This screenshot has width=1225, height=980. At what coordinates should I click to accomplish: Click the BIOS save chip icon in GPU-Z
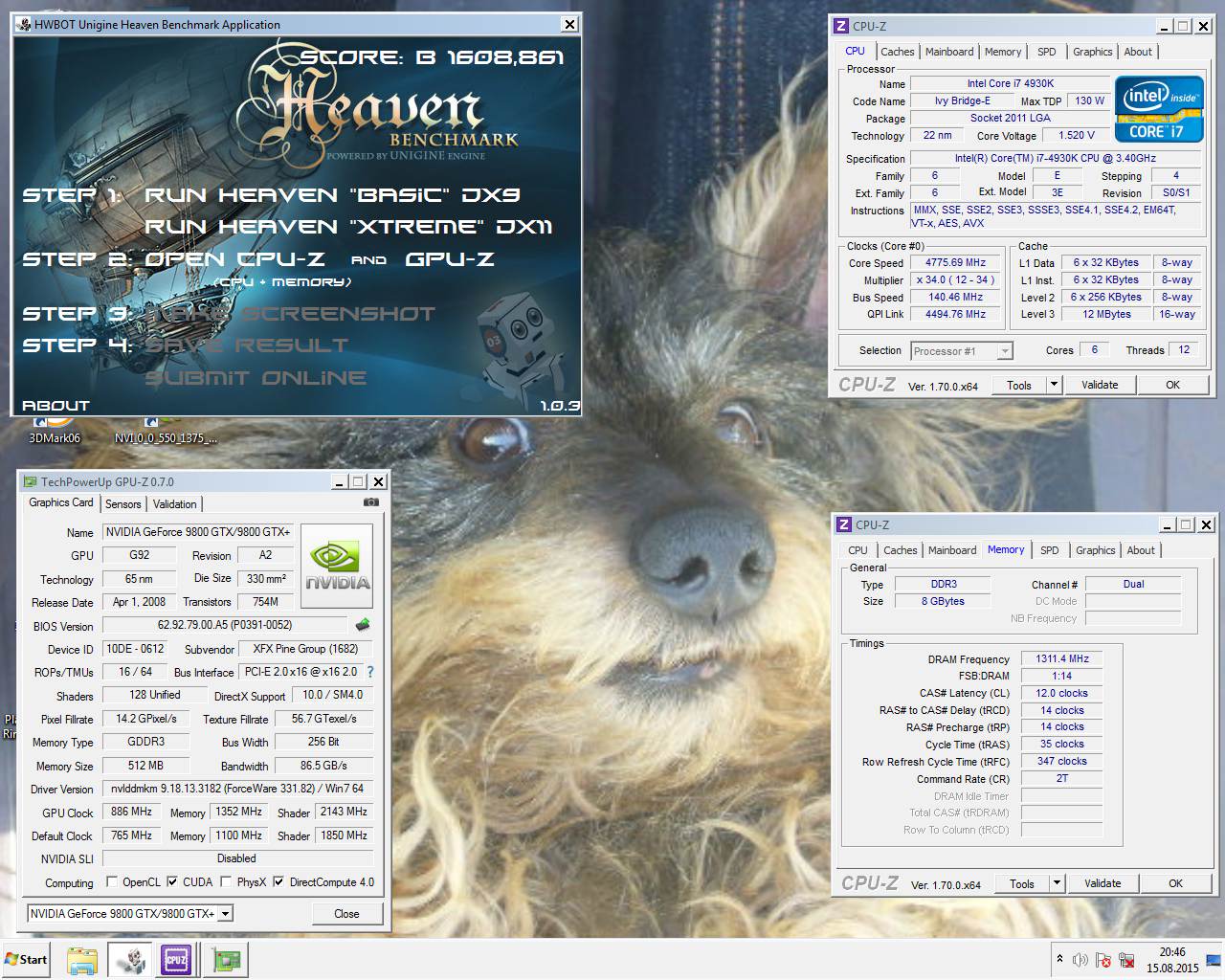pos(363,625)
